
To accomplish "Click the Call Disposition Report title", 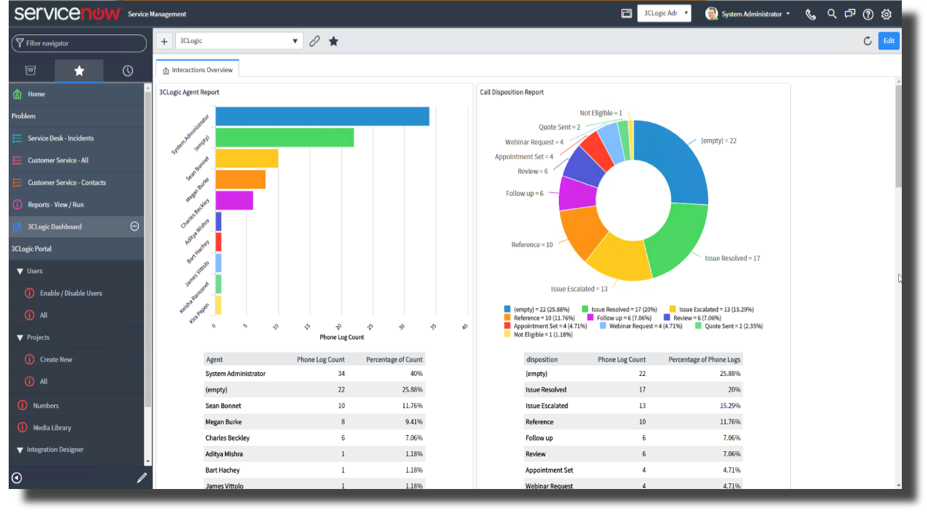I will click(x=511, y=92).
